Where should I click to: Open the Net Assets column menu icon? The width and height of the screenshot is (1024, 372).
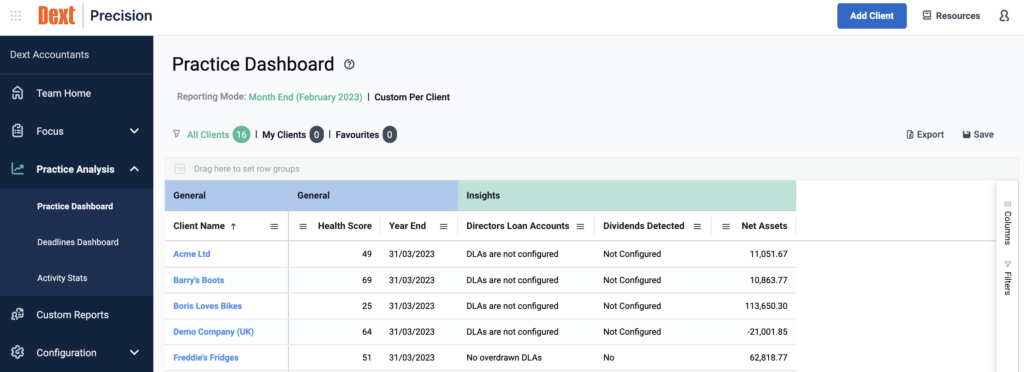(x=726, y=226)
